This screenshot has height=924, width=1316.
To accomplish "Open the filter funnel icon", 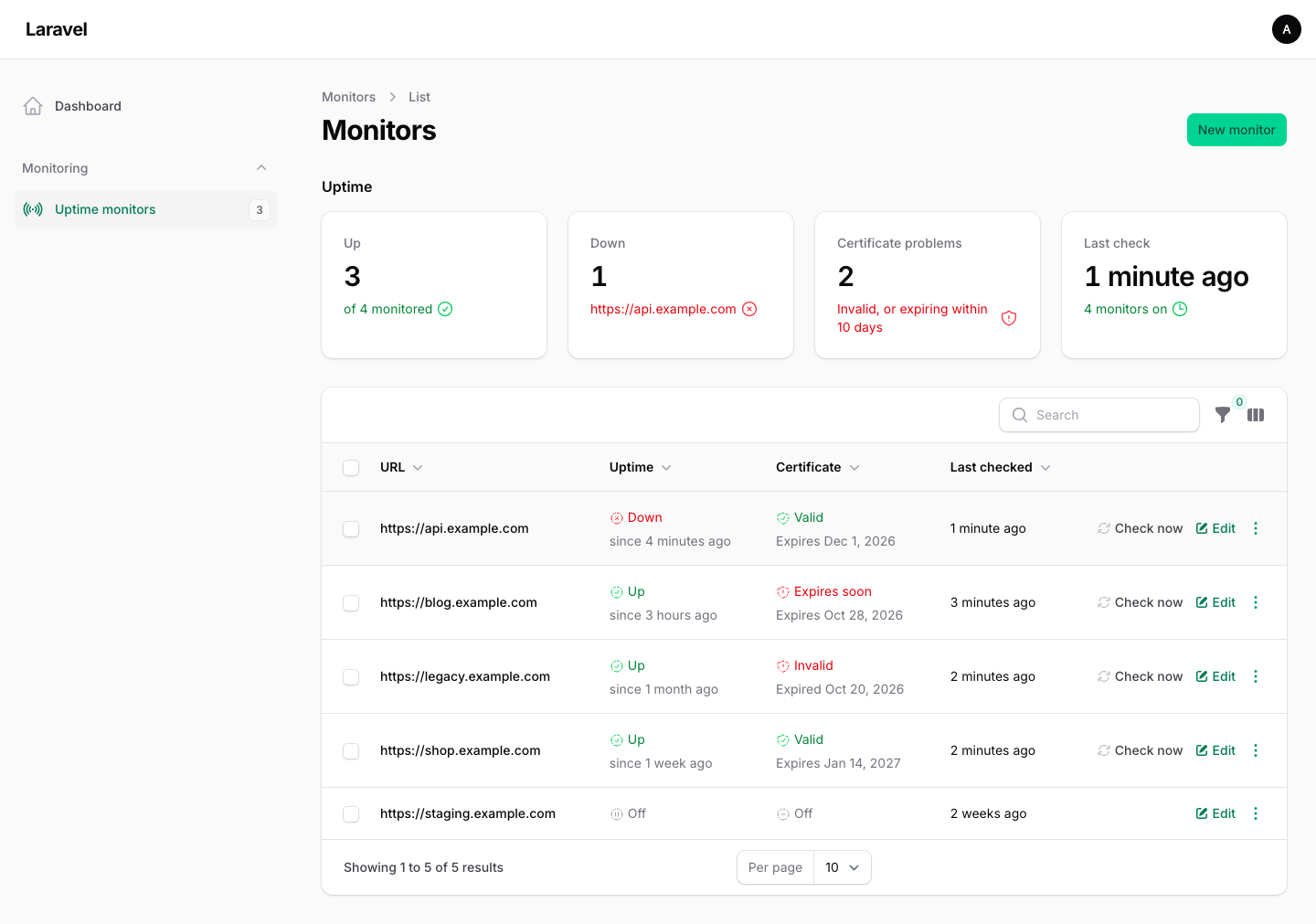I will coord(1223,415).
